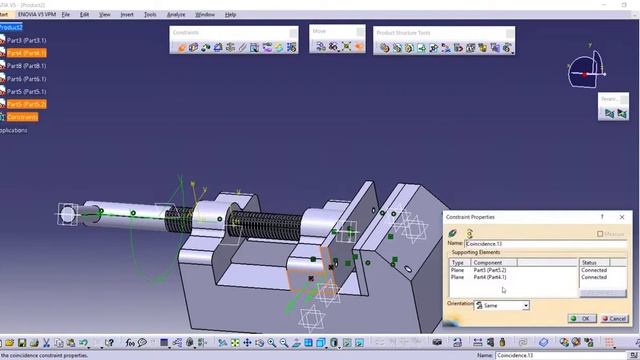Image resolution: width=640 pixels, height=360 pixels.
Task: Insert a new Part from Product Structure Tools
Action: coord(409,48)
